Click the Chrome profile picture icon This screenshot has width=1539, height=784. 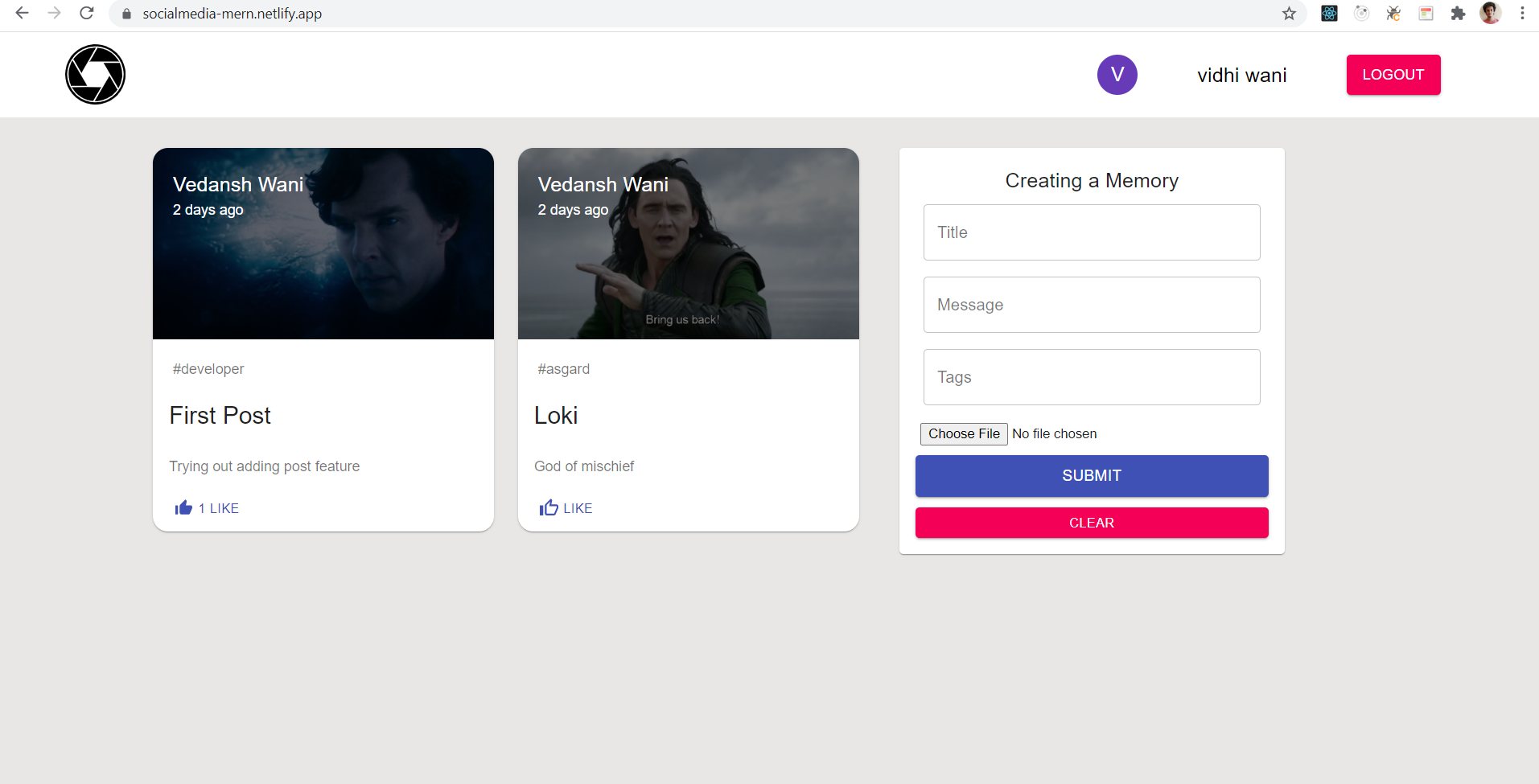click(1491, 14)
